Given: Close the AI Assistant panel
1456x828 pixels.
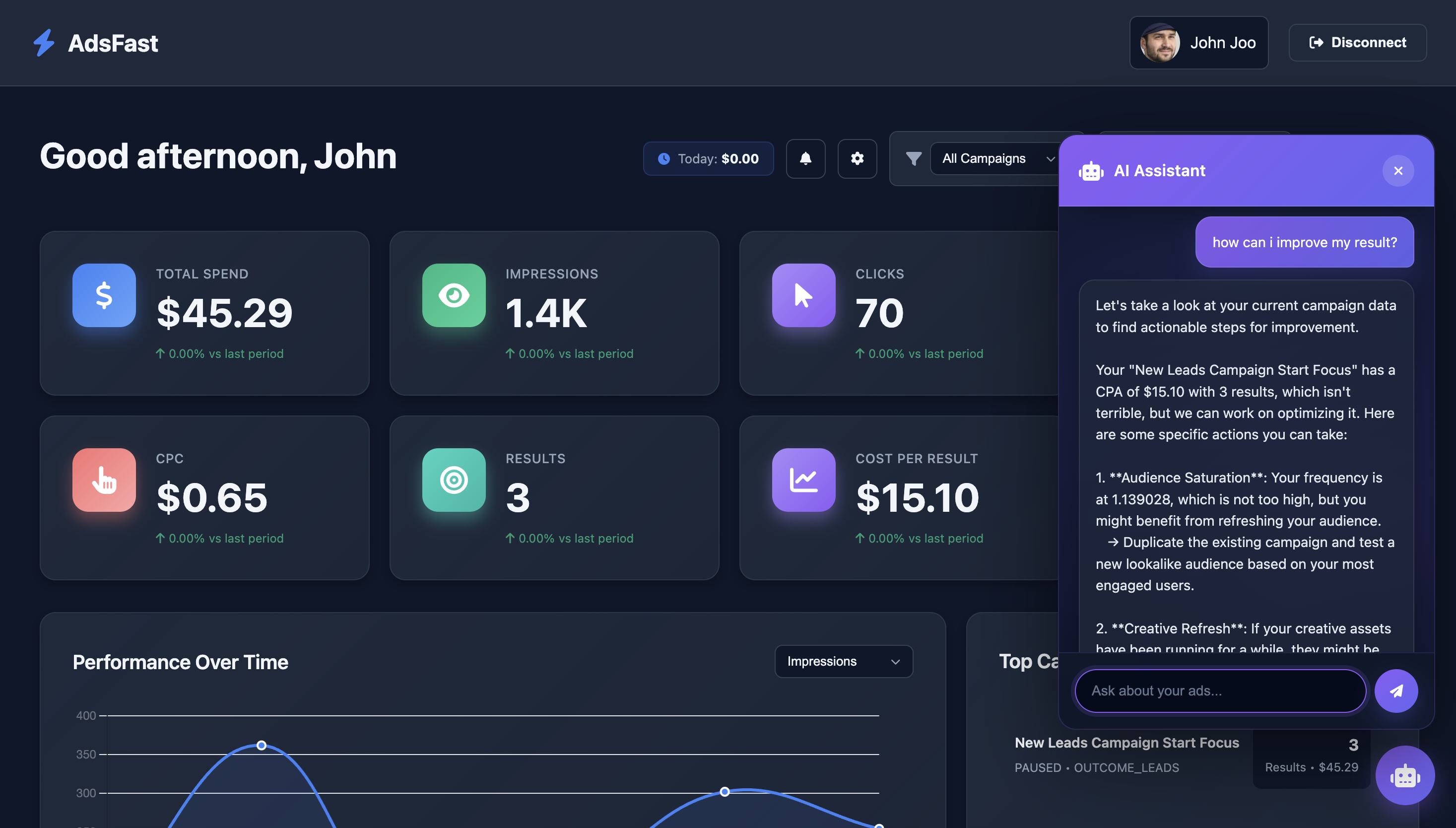Looking at the screenshot, I should (x=1398, y=171).
